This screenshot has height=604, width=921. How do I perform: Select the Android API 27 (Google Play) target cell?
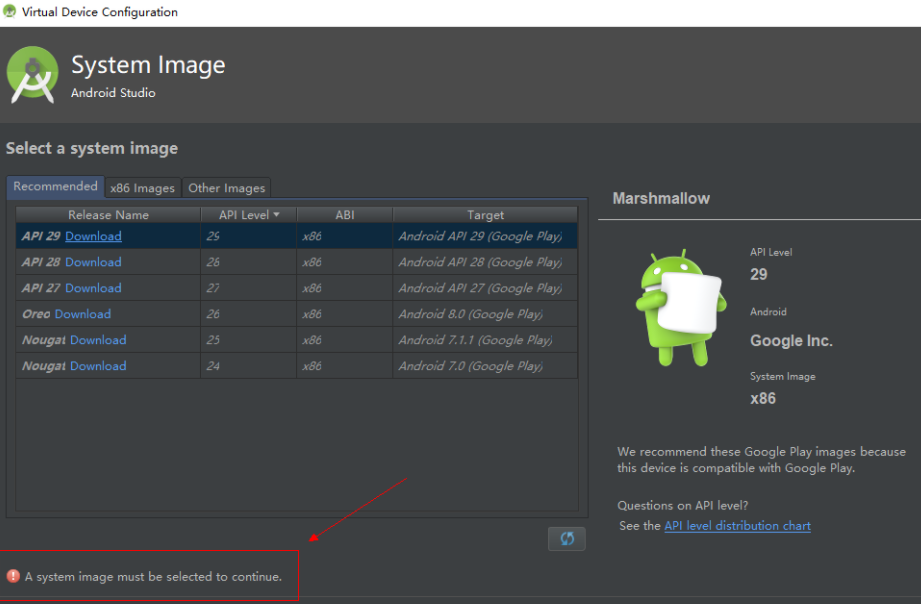pyautogui.click(x=485, y=288)
